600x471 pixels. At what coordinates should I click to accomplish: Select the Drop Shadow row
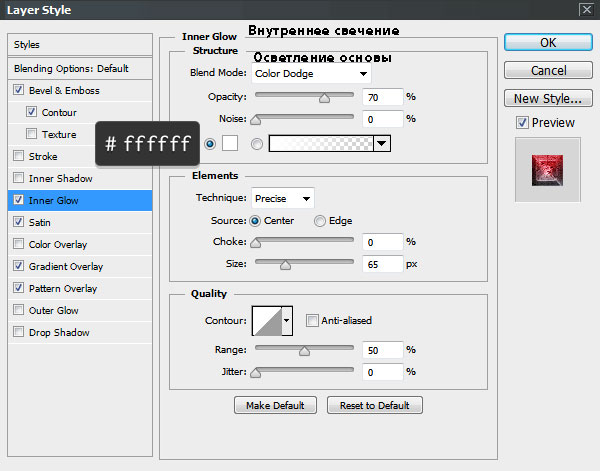tap(80, 332)
